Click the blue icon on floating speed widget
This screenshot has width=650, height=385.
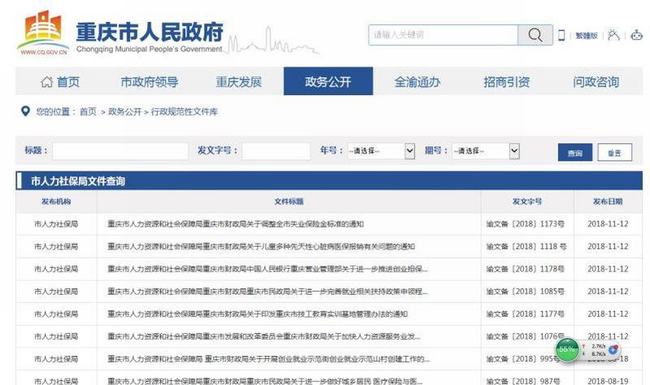click(613, 350)
